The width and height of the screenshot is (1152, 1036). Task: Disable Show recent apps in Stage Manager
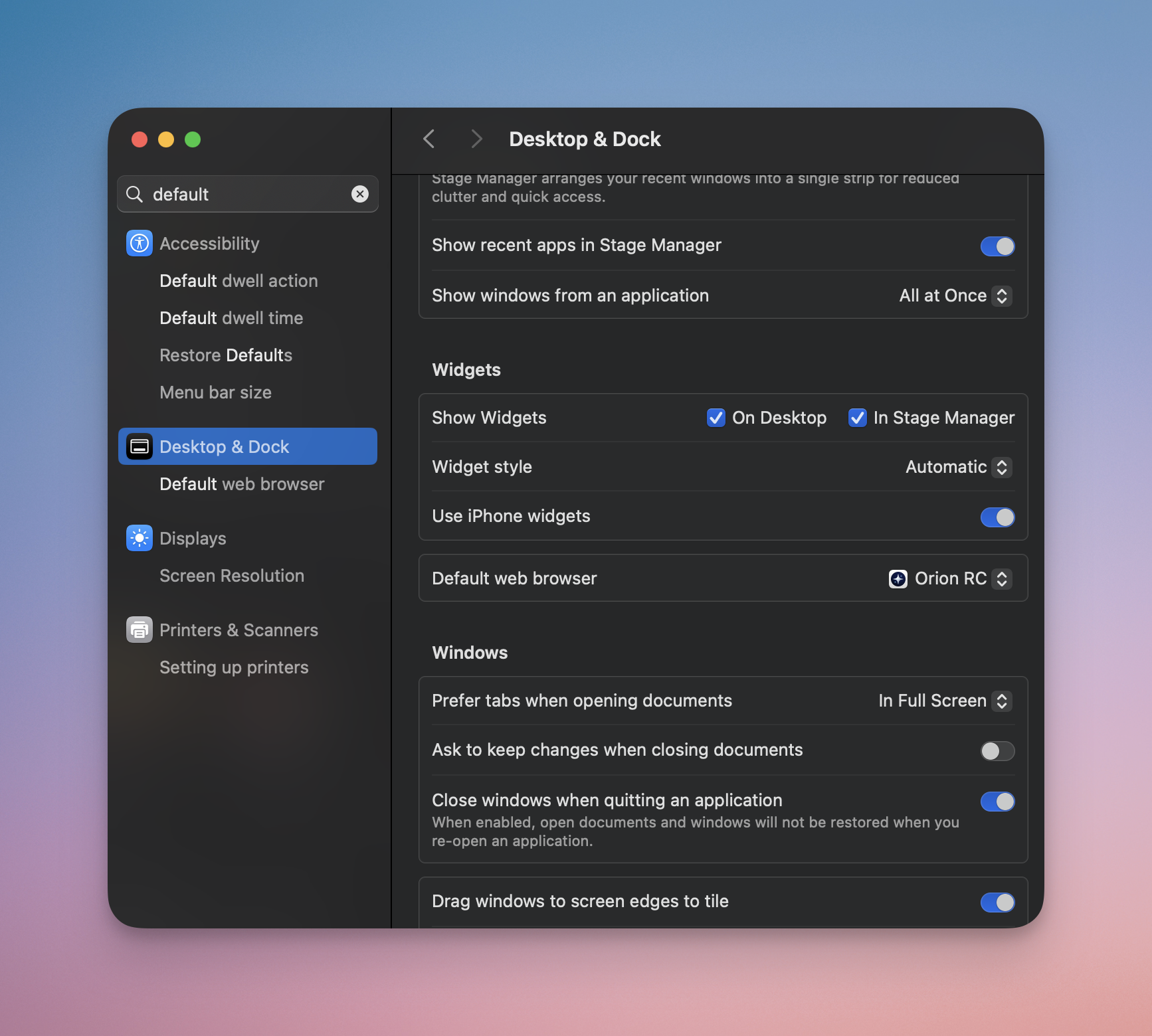997,246
